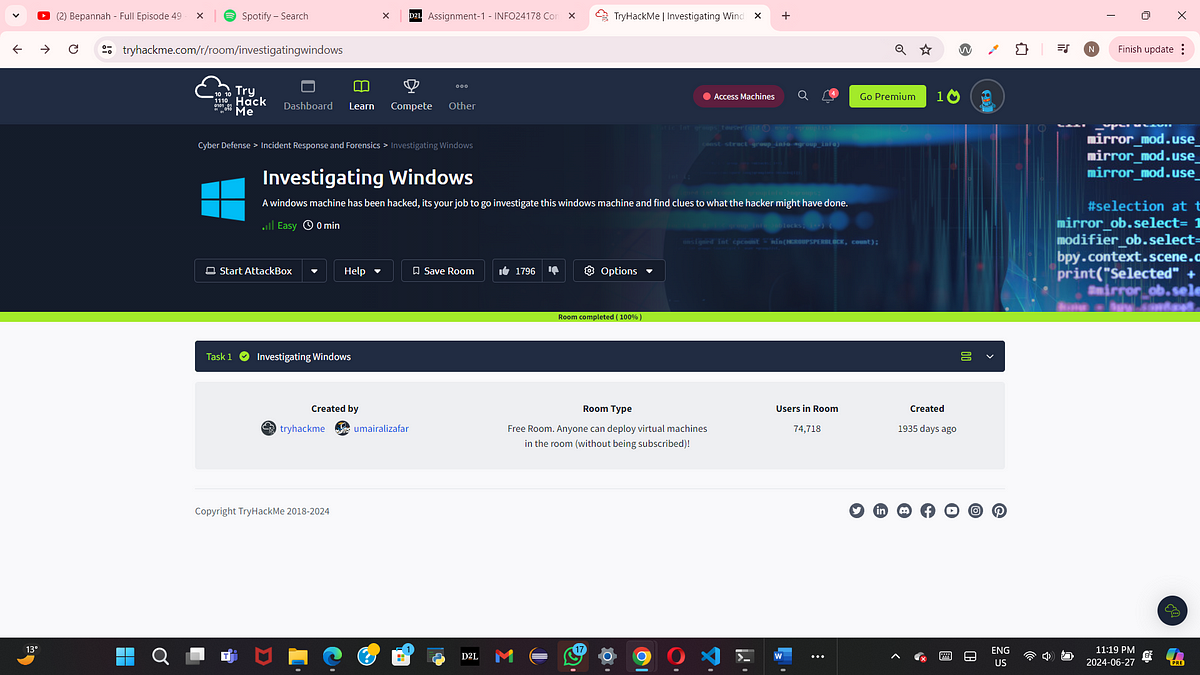Open the user avatar profile menu
Image resolution: width=1200 pixels, height=675 pixels.
[987, 96]
